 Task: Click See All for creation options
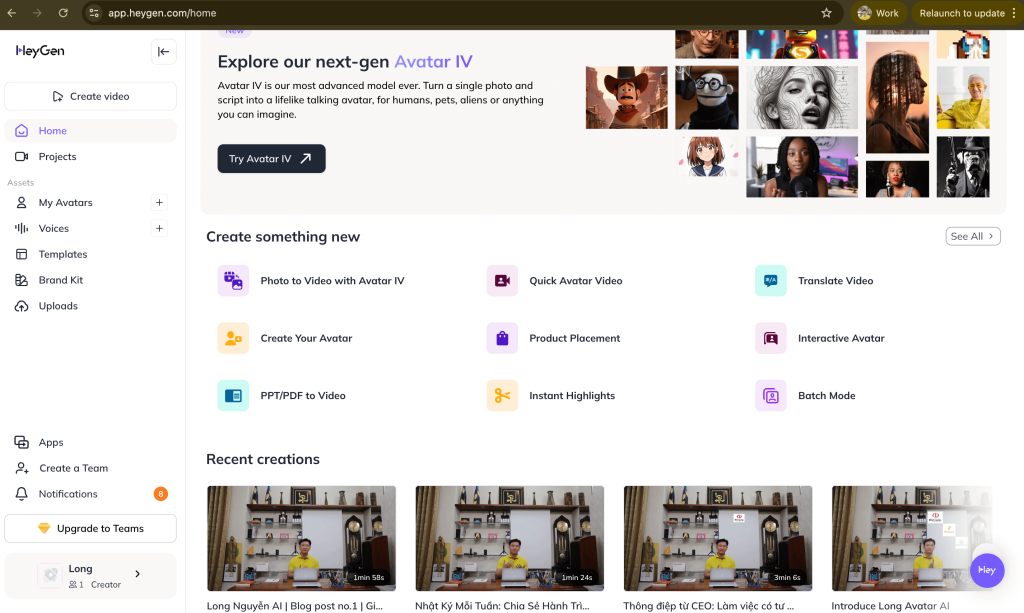(x=972, y=236)
